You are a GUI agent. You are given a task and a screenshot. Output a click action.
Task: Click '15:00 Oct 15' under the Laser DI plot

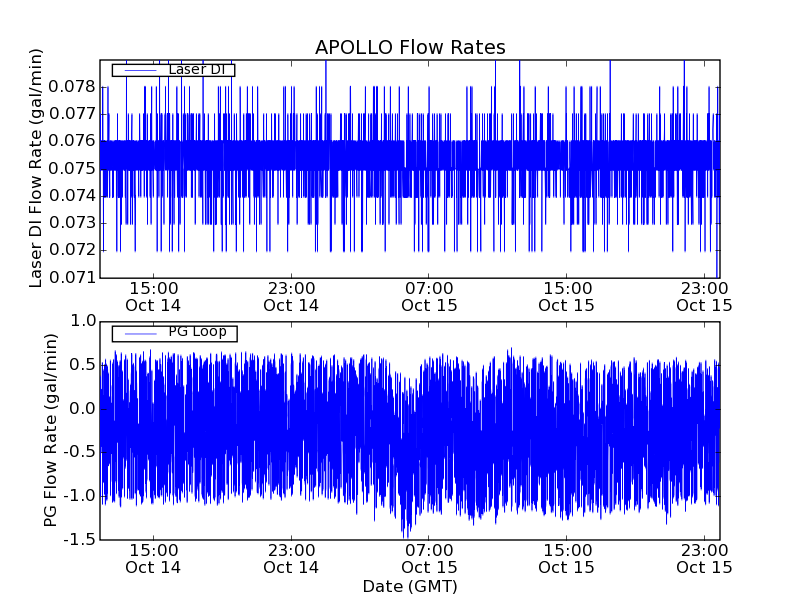coord(567,297)
